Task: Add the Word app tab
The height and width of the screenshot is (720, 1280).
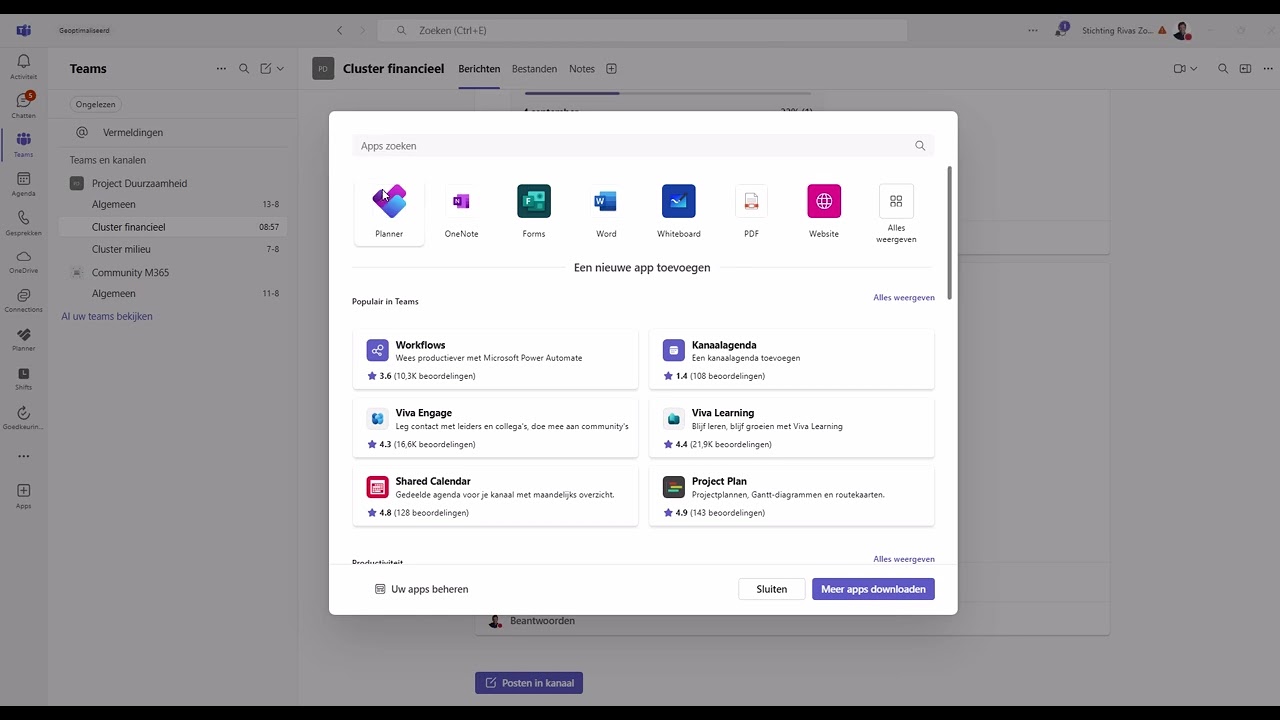Action: coord(606,212)
